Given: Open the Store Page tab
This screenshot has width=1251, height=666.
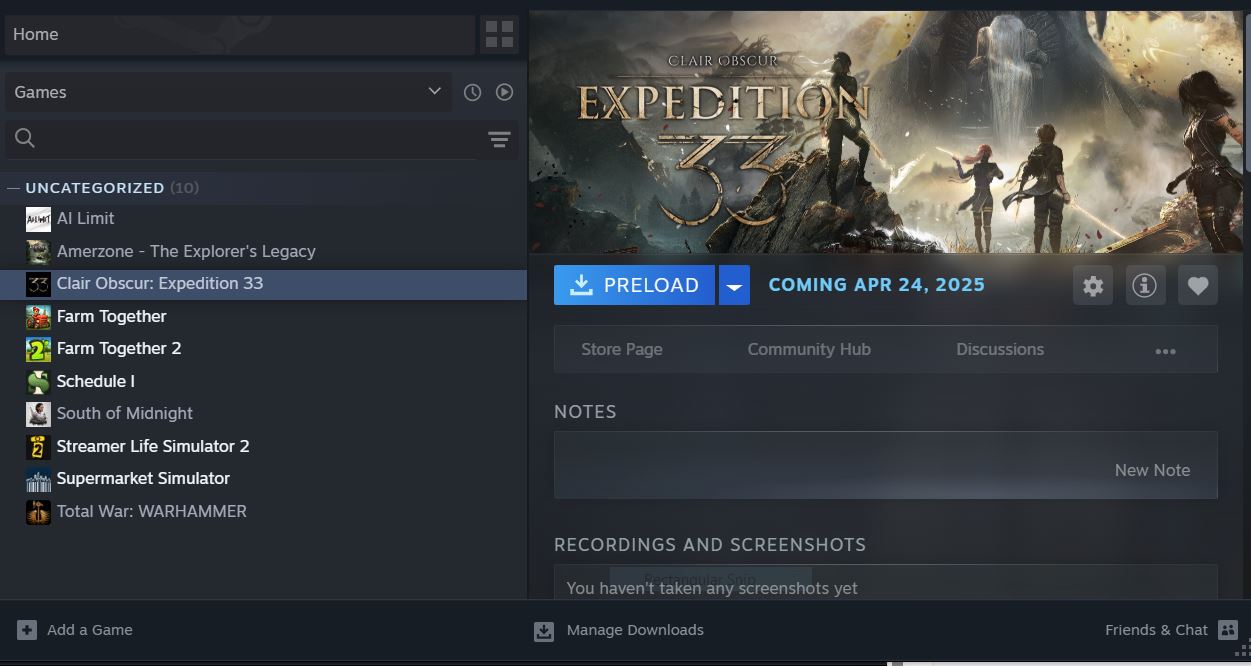Looking at the screenshot, I should point(622,350).
